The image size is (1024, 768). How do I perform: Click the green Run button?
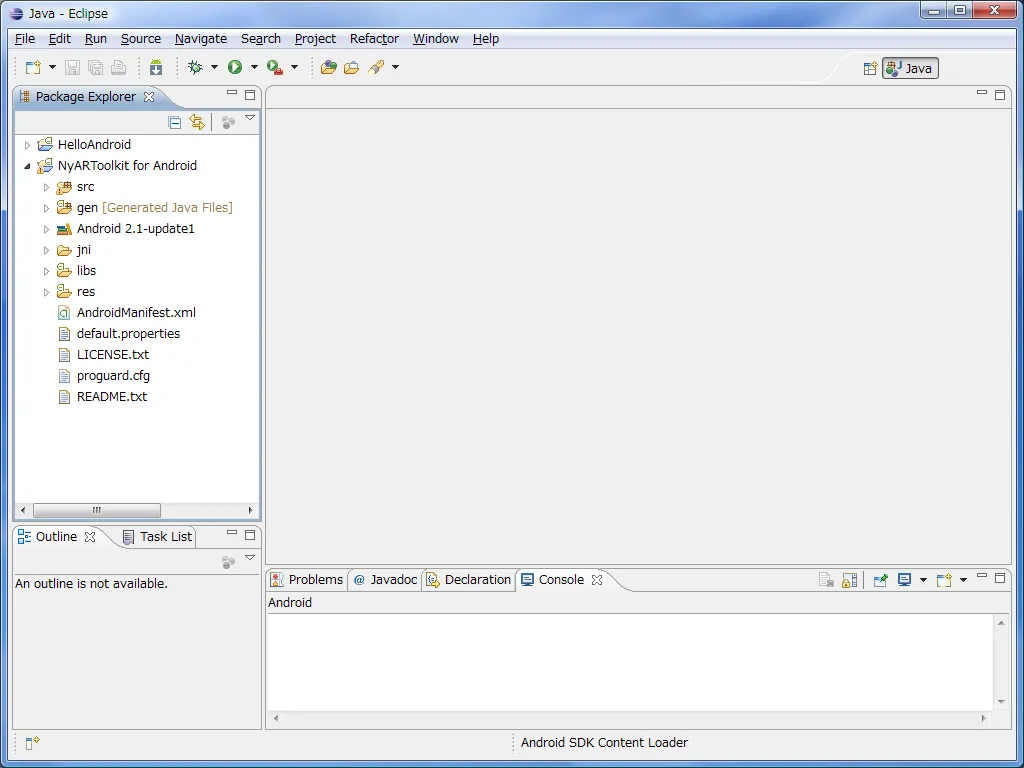pos(235,67)
